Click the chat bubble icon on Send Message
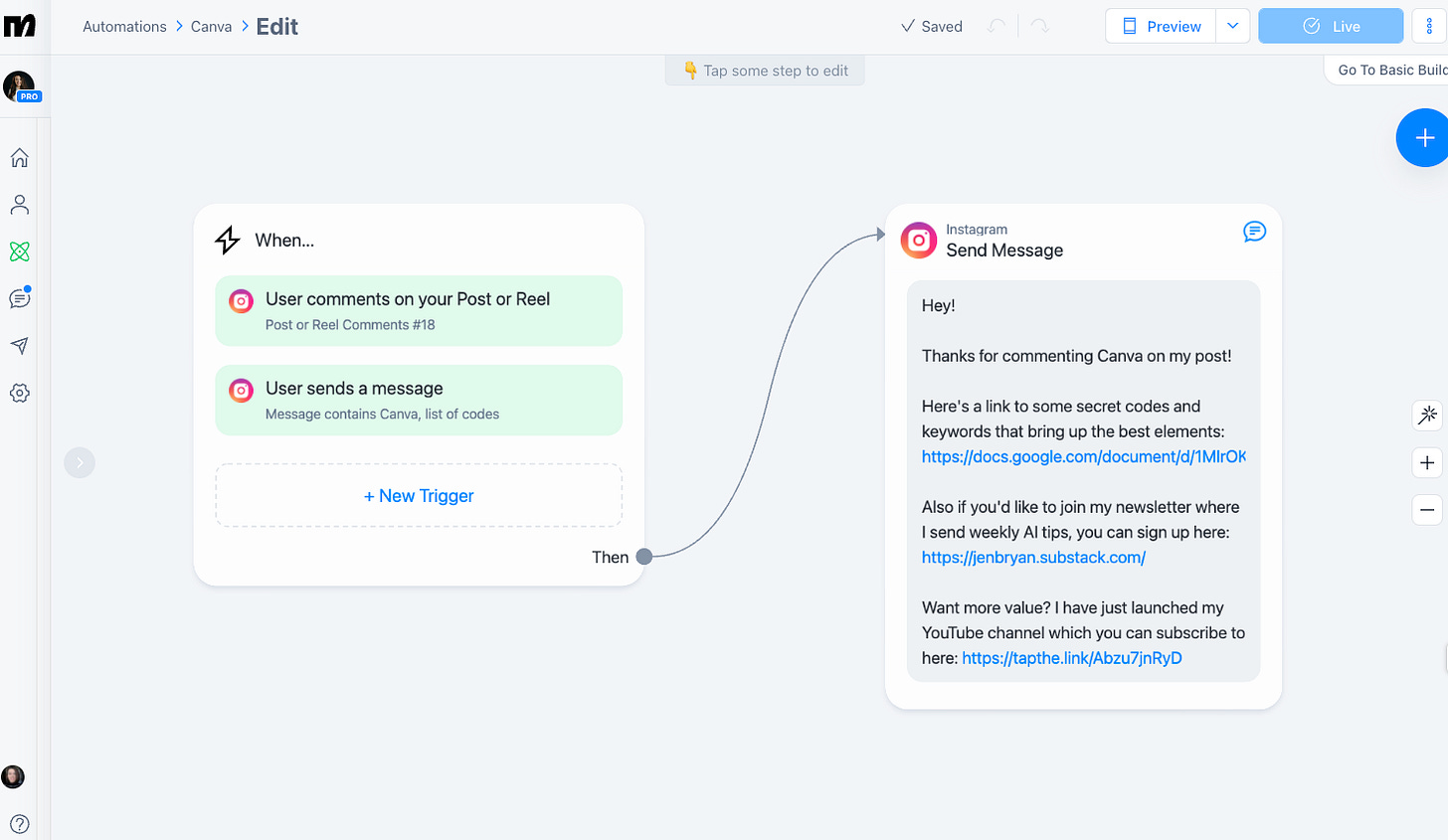The width and height of the screenshot is (1448, 840). [1255, 232]
